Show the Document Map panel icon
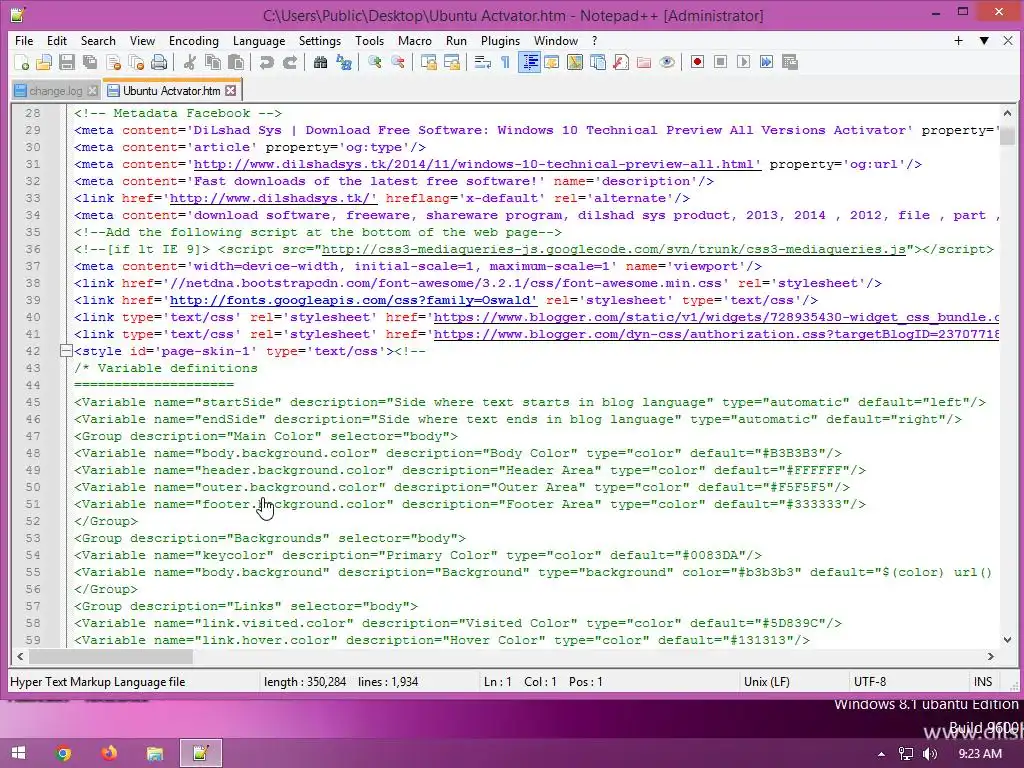 (x=575, y=62)
